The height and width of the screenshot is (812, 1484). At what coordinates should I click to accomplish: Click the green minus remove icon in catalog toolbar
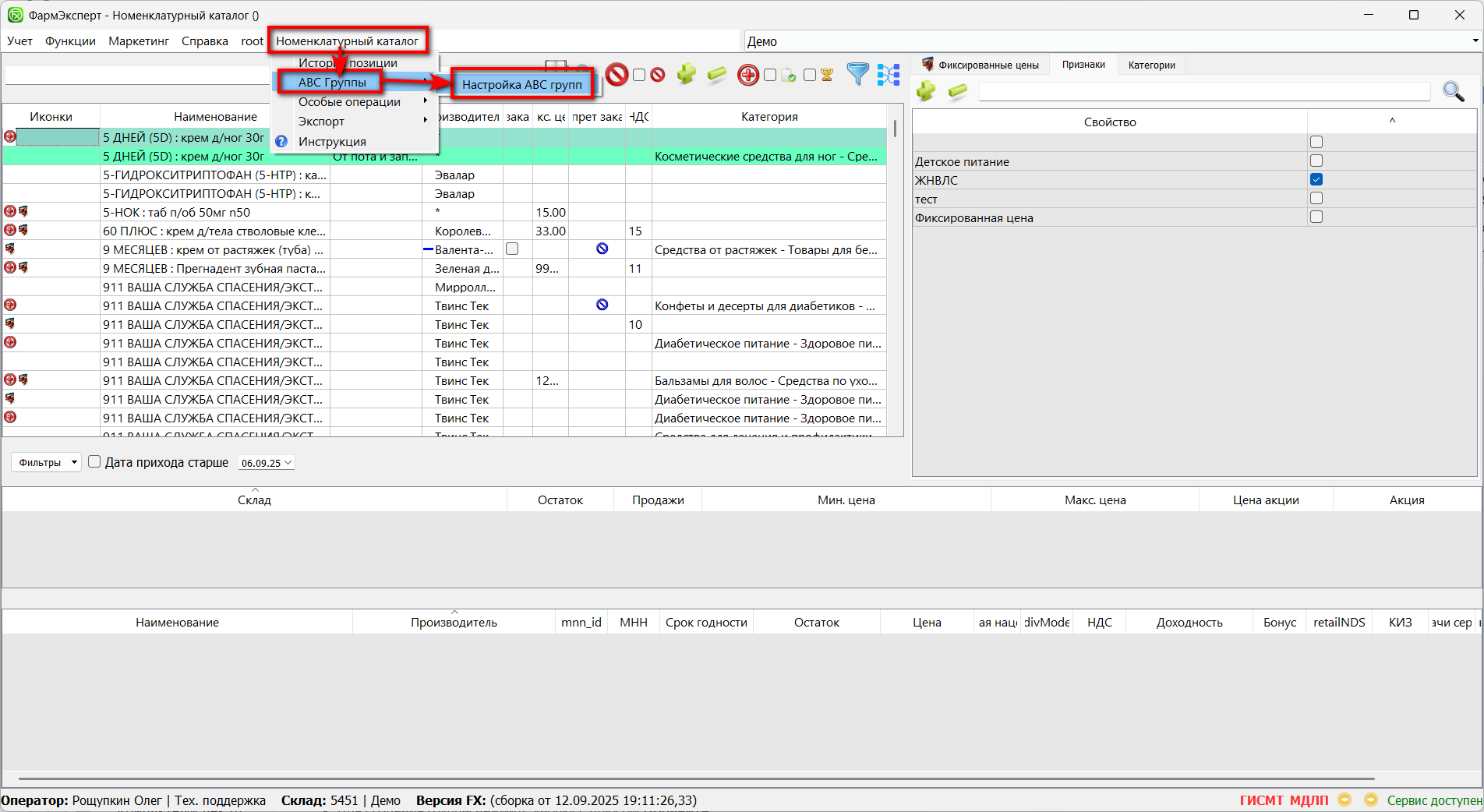(716, 75)
